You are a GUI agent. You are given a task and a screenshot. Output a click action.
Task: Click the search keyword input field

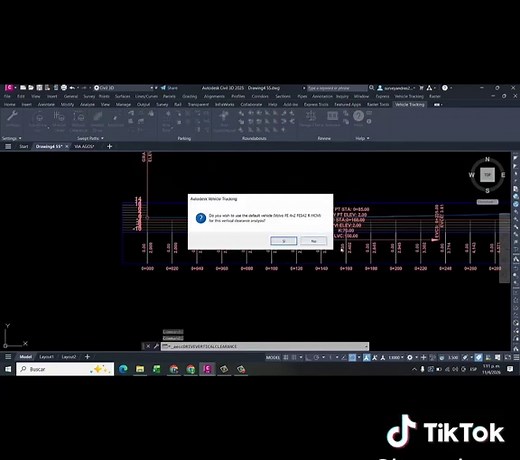[x=337, y=88]
